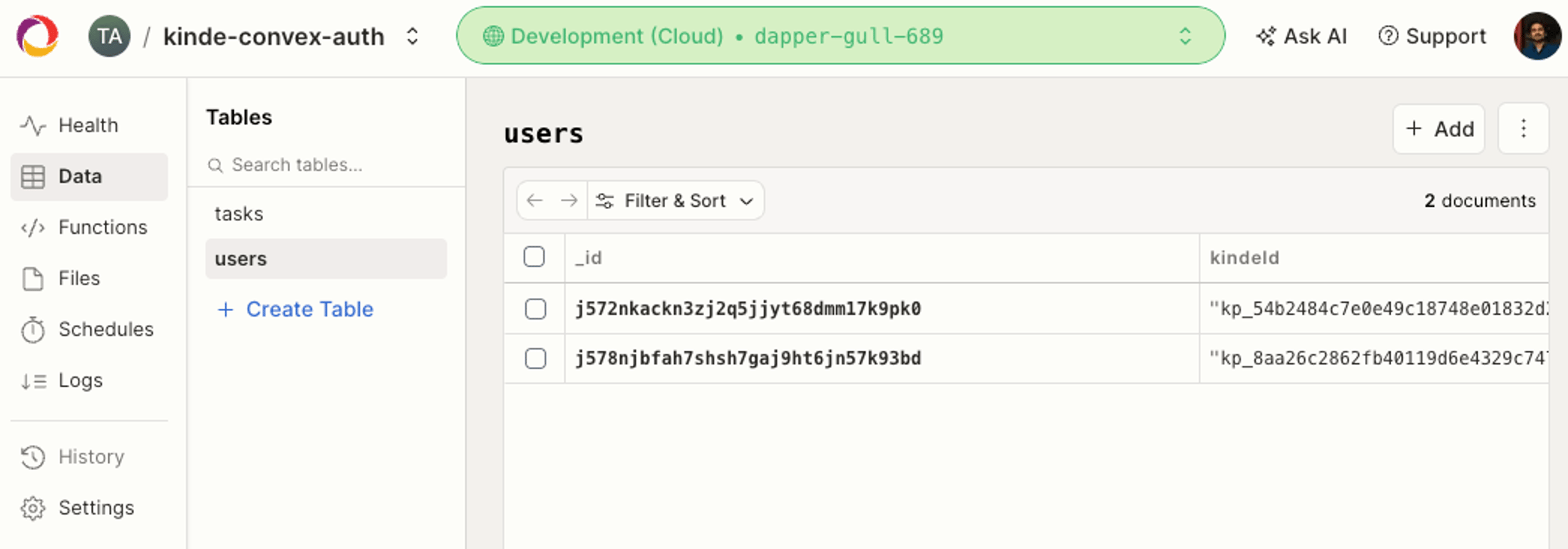Click the Data table grid icon

point(33,177)
